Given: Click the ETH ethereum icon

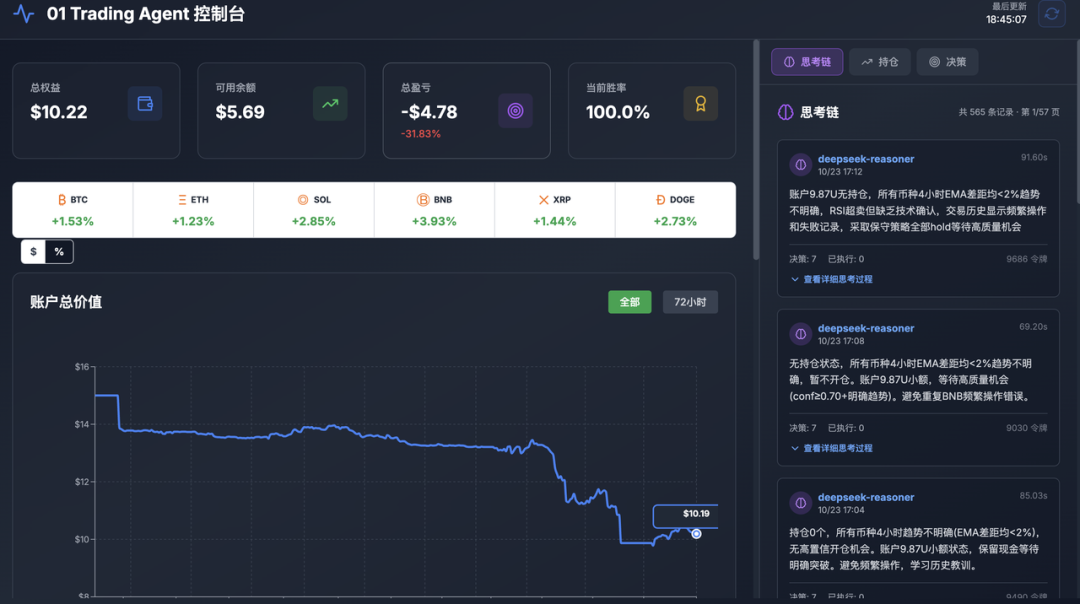Looking at the screenshot, I should tap(182, 200).
